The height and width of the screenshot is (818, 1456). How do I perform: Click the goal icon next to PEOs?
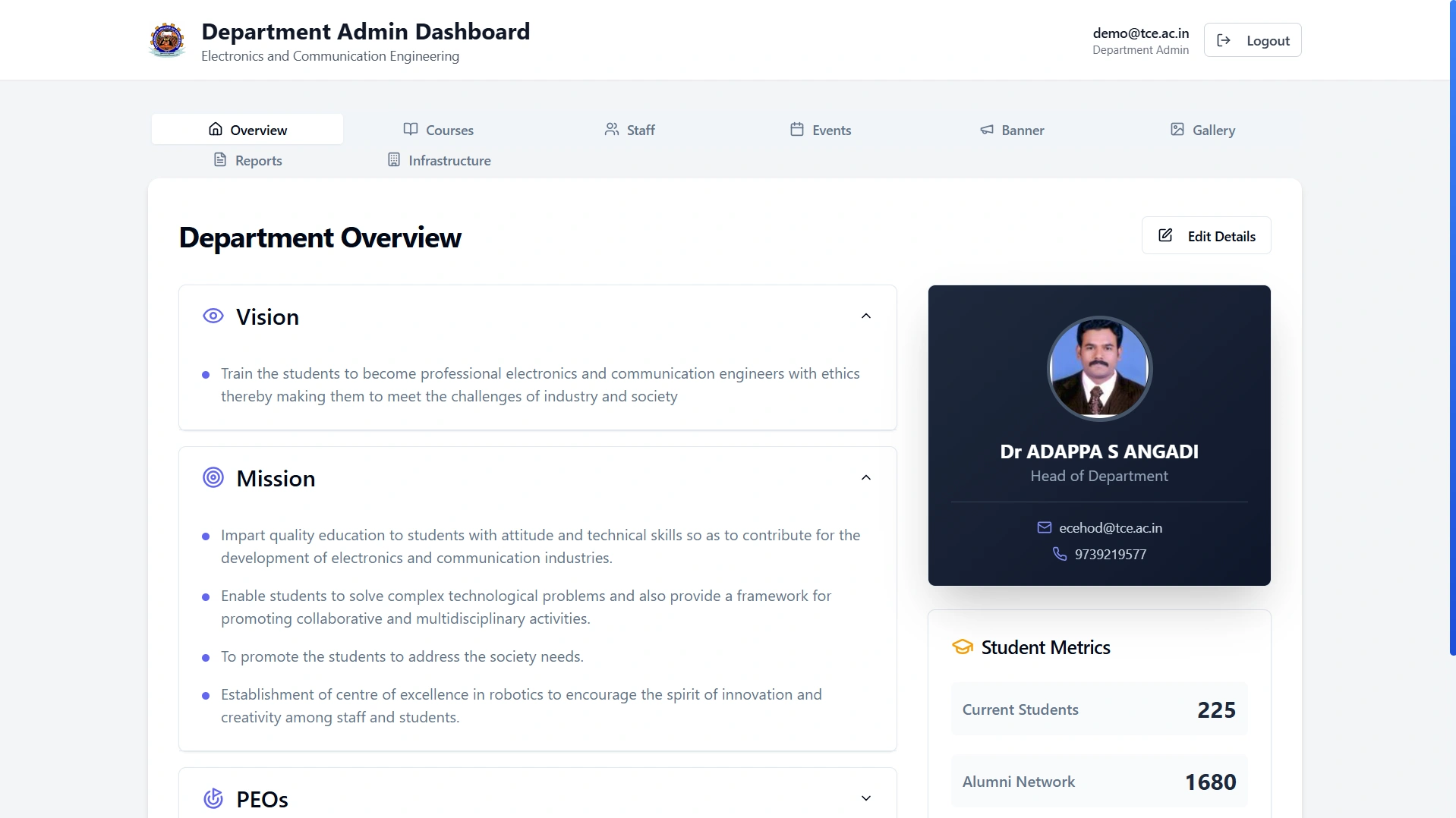pyautogui.click(x=213, y=798)
